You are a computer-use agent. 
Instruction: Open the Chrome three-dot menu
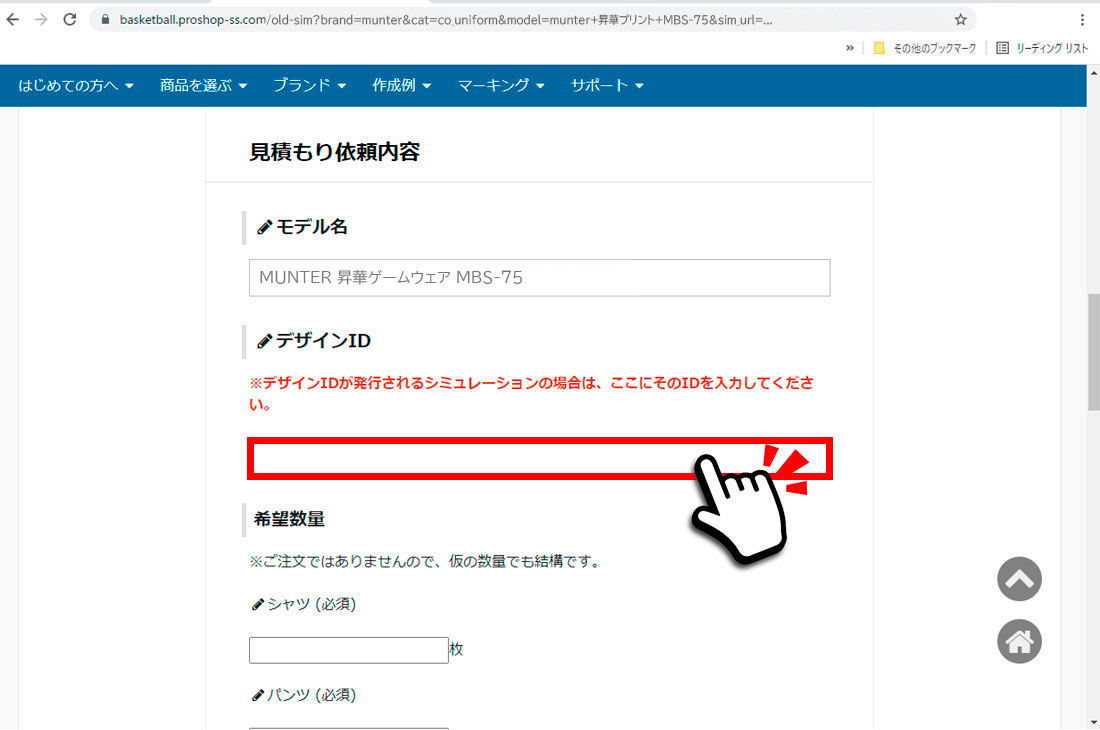coord(1082,19)
